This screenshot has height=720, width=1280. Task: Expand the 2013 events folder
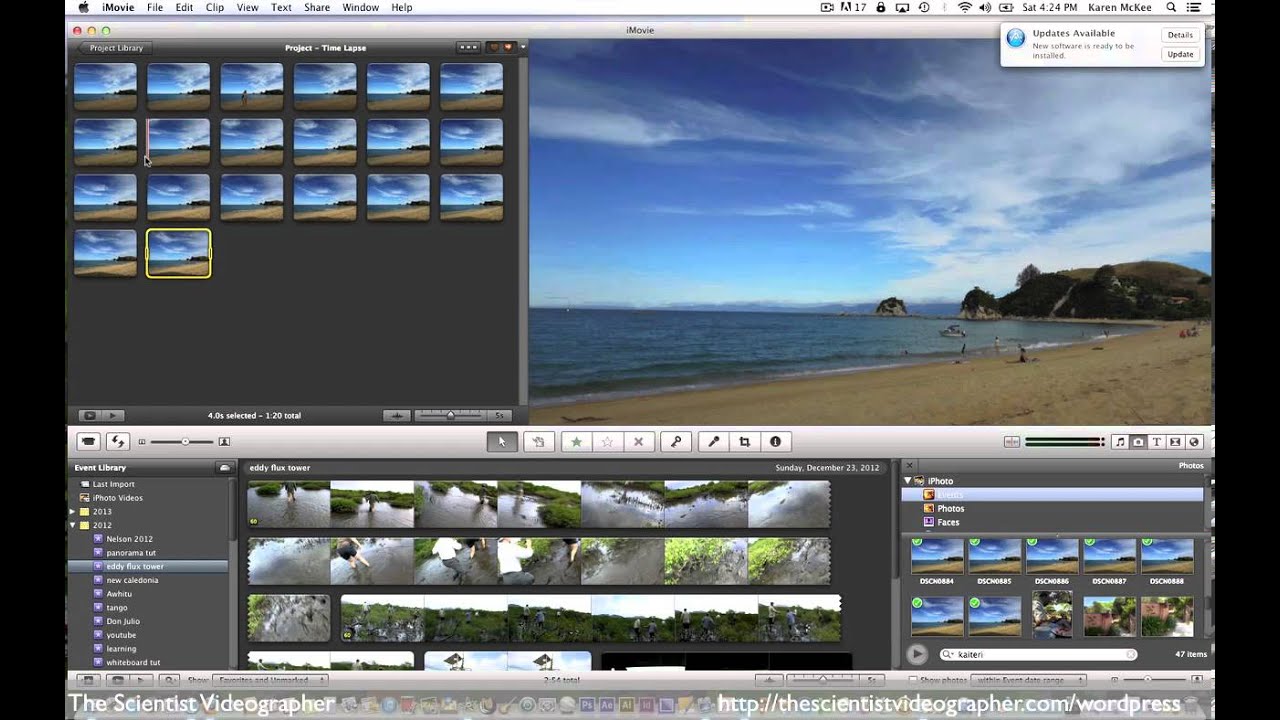pos(72,511)
